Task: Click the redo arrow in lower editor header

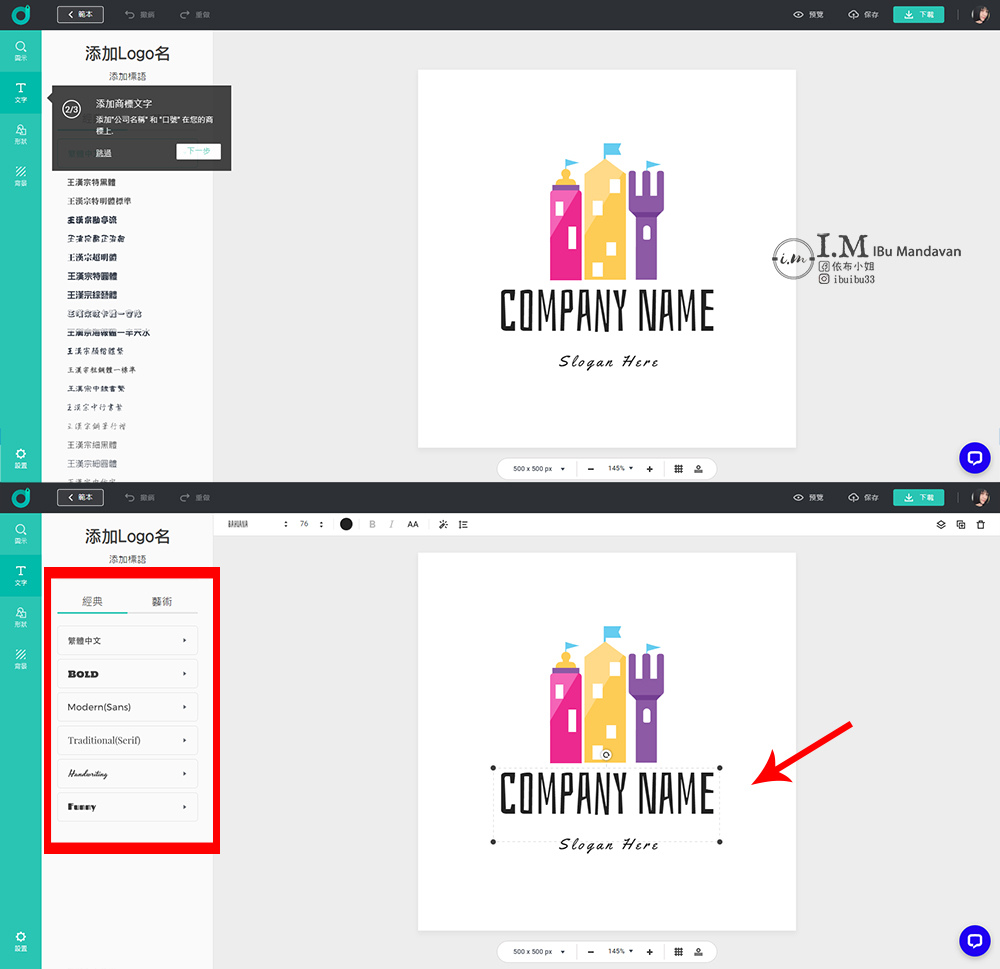Action: click(184, 497)
